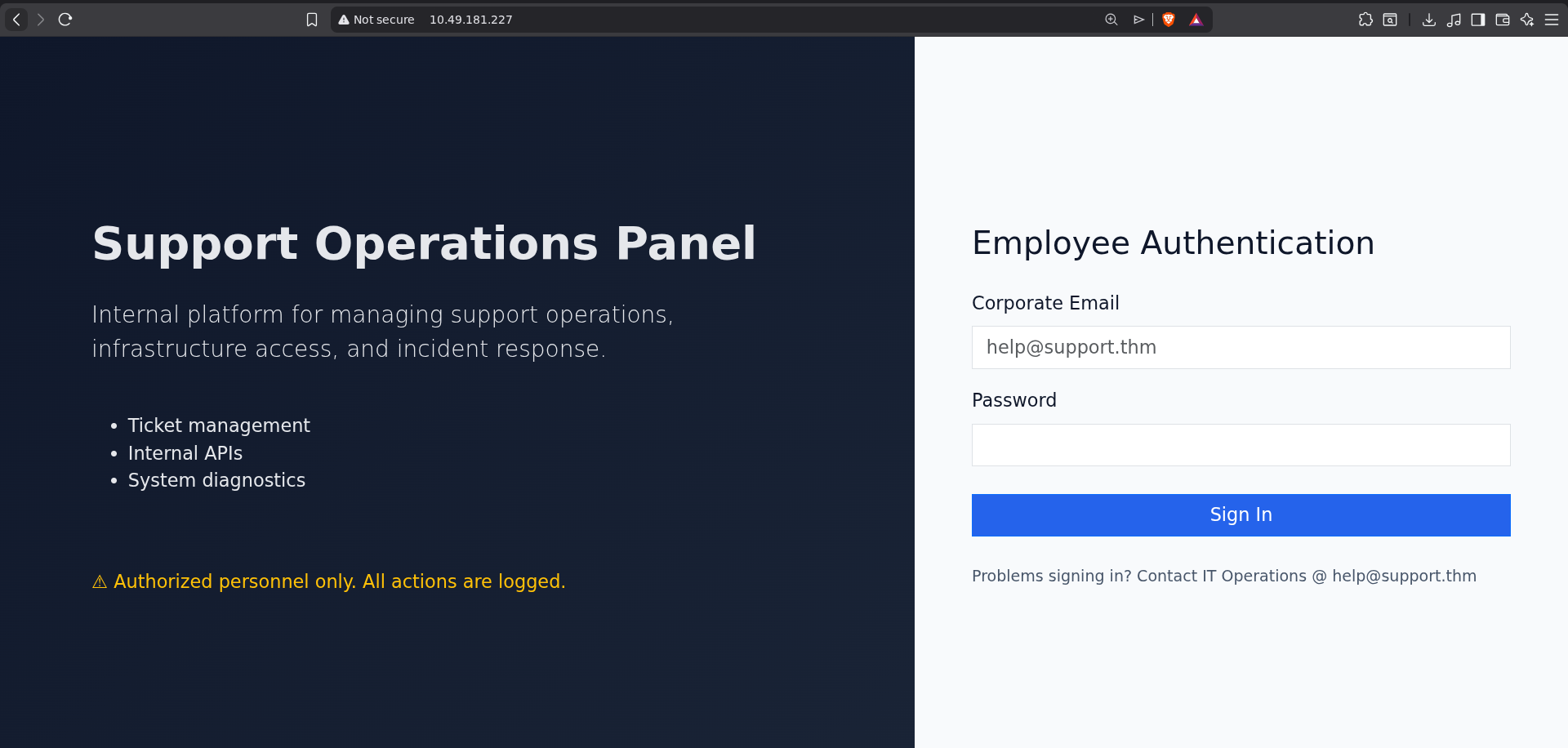Click the Support Operations Panel title
Viewport: 1568px width, 748px height.
[x=424, y=243]
